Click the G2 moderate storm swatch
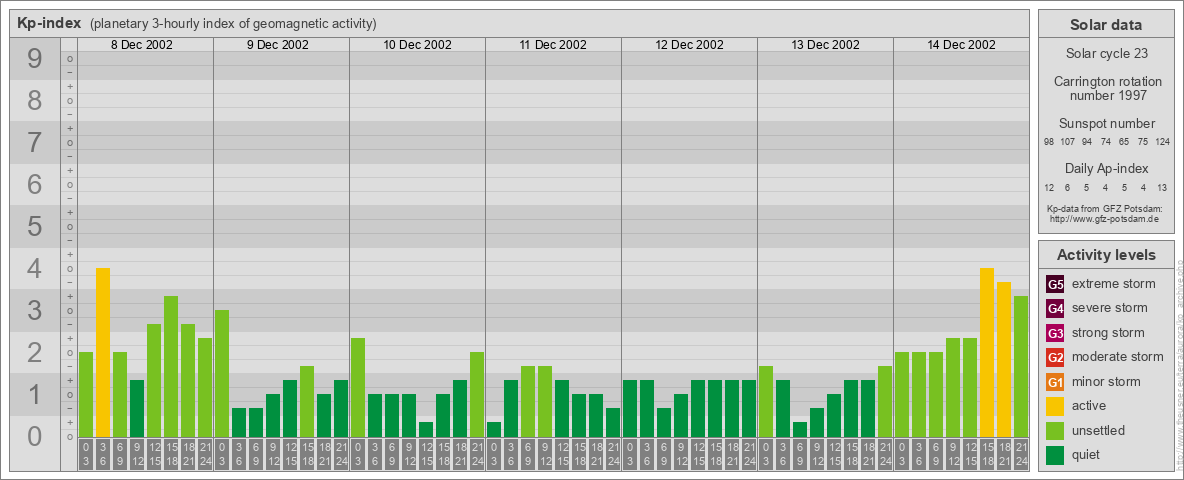The image size is (1184, 480). (x=1055, y=357)
